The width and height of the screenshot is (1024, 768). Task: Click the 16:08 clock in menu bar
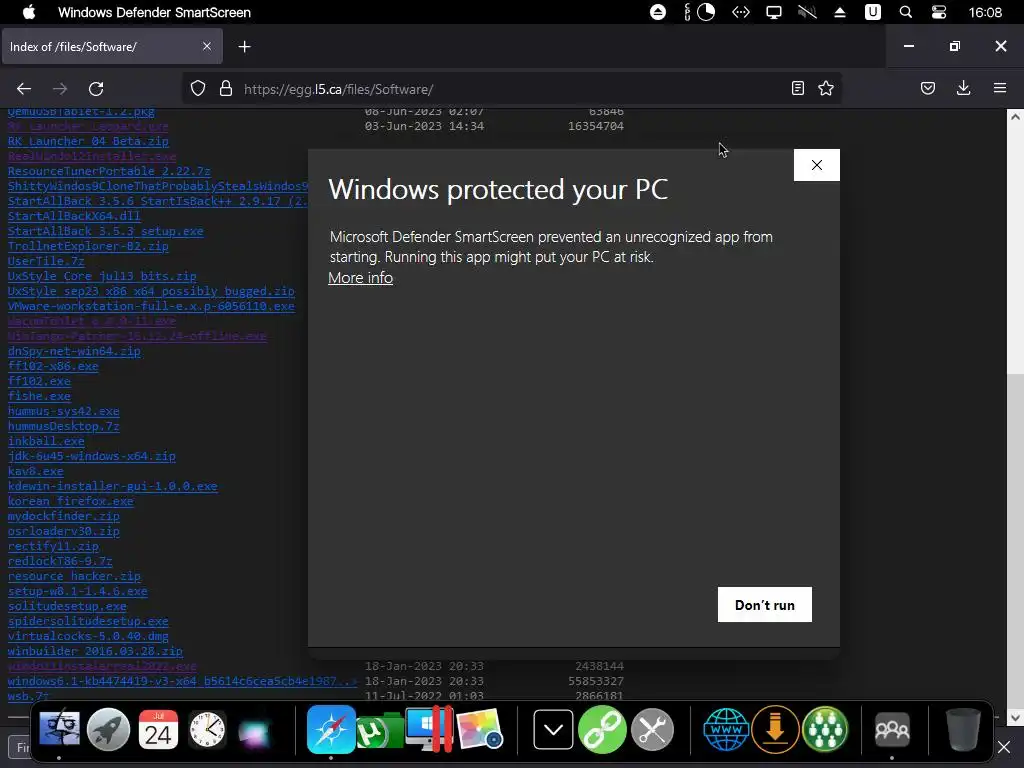click(985, 12)
